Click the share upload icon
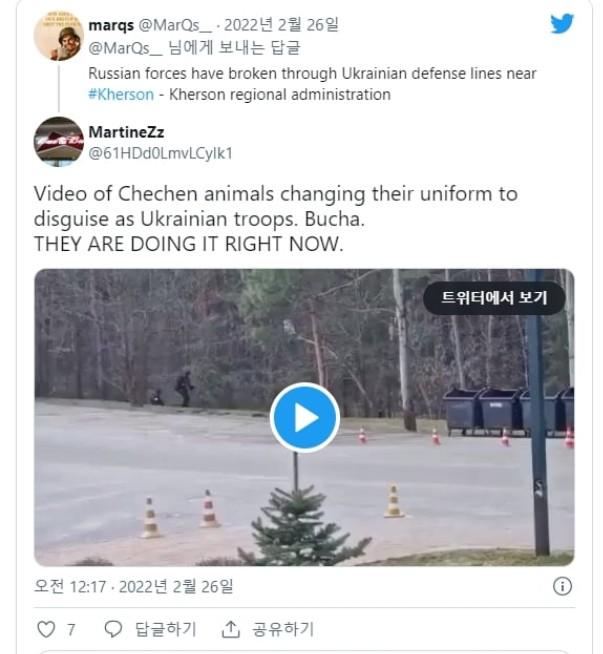This screenshot has width=603, height=654. (x=230, y=629)
